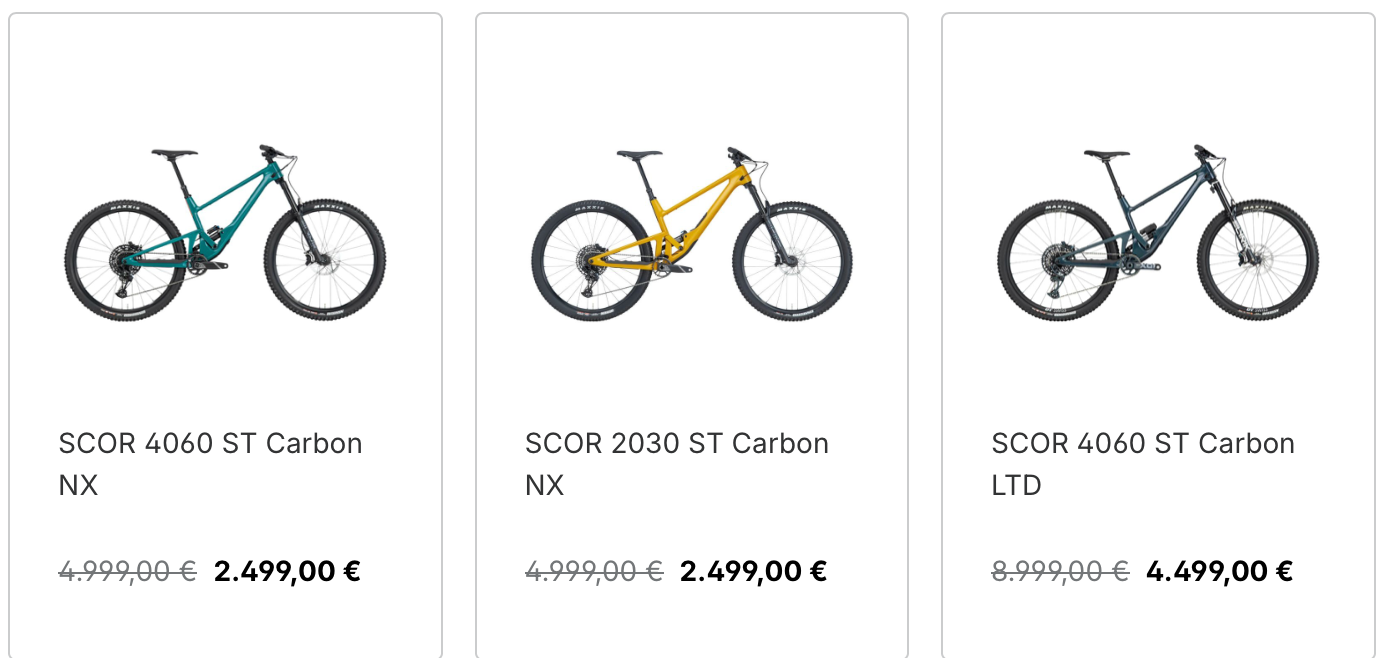Open the yellow SCOR 2030 ST bike image

(x=691, y=233)
